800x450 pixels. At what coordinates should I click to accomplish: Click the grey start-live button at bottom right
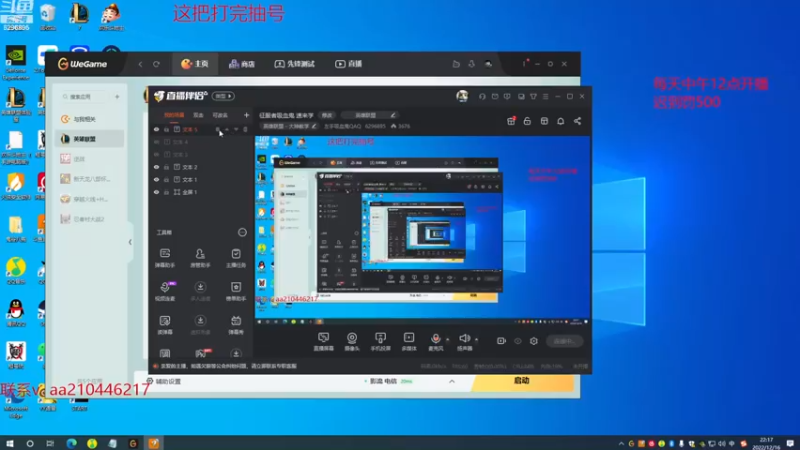pyautogui.click(x=564, y=341)
